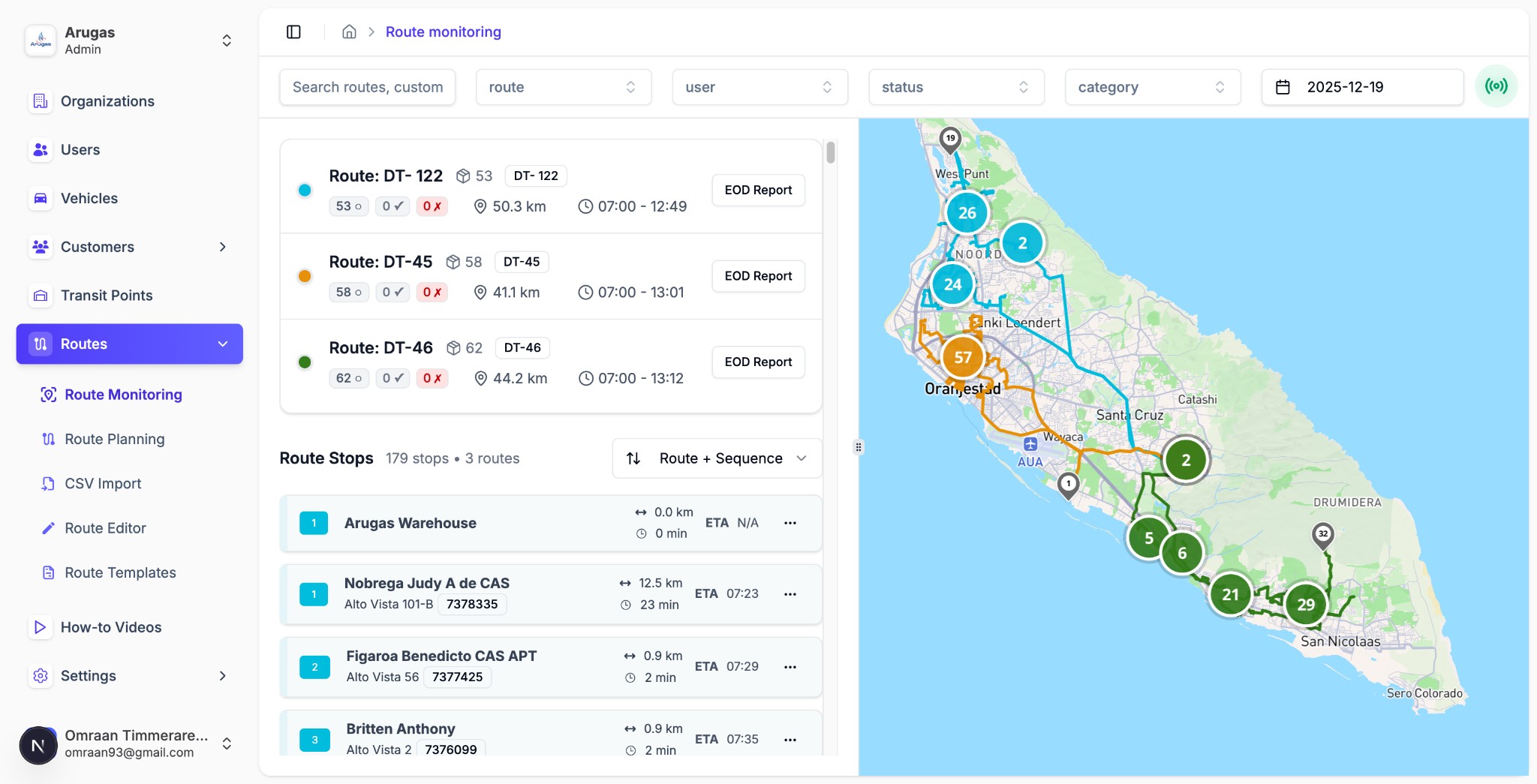Screen dimensions: 1537x784
Task: Open Route Planning in the sidebar
Action: tap(113, 438)
